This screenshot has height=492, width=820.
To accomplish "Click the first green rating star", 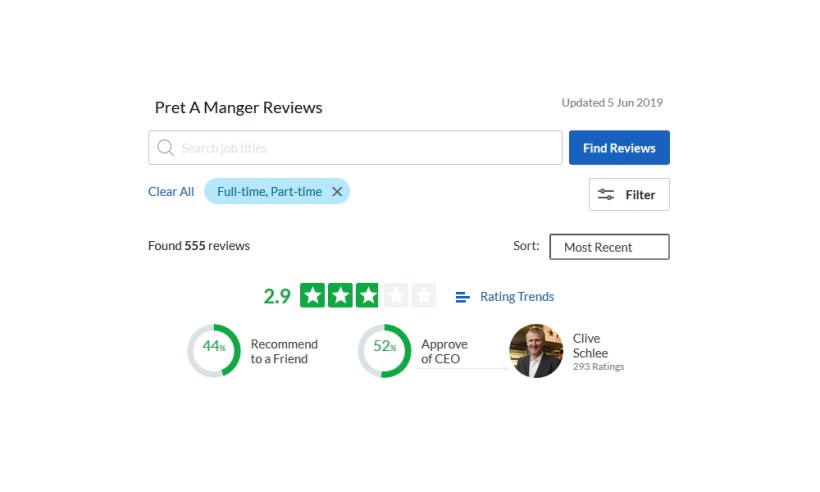I will [313, 296].
